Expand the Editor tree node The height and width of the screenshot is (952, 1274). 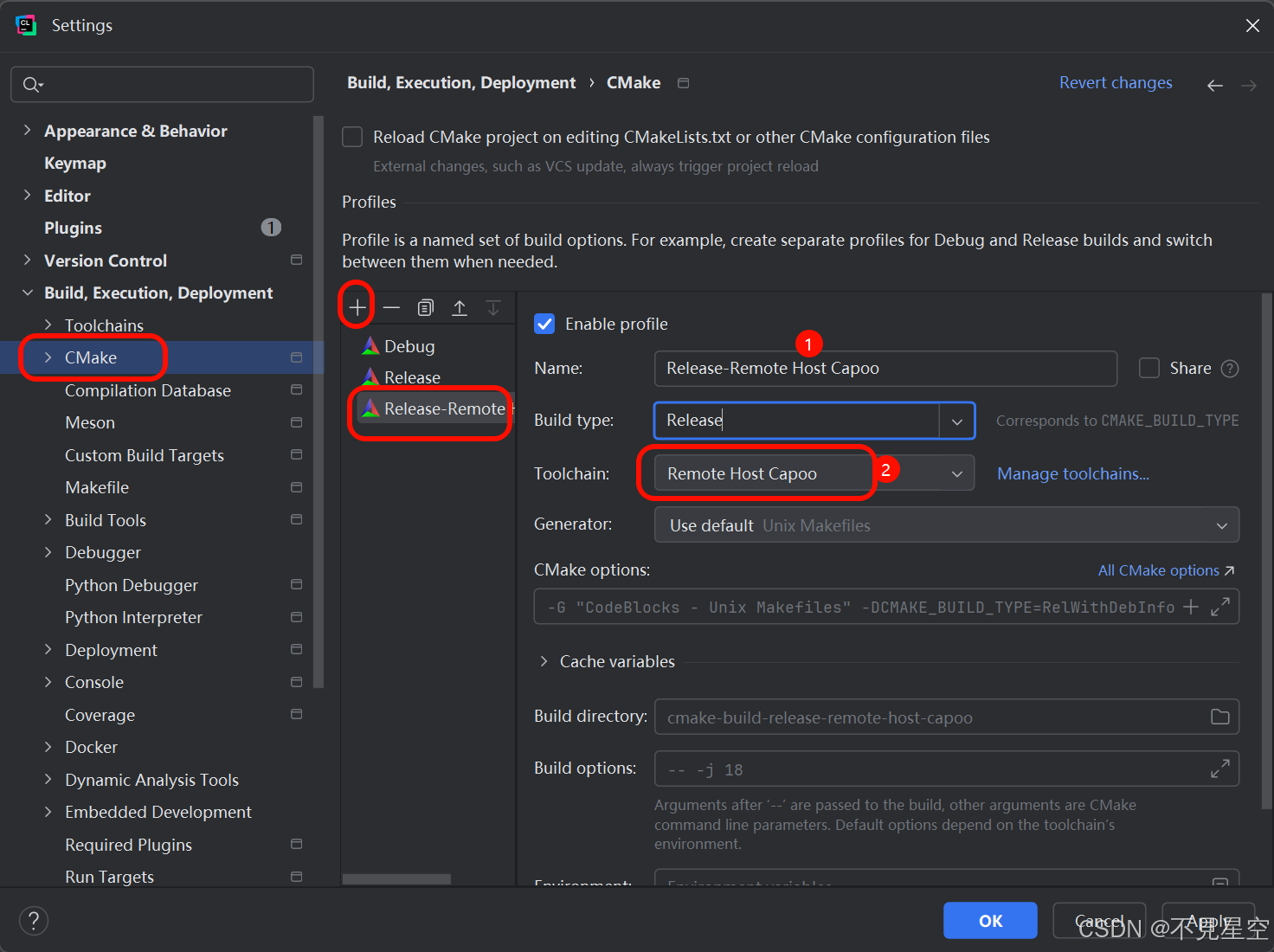pyautogui.click(x=27, y=195)
